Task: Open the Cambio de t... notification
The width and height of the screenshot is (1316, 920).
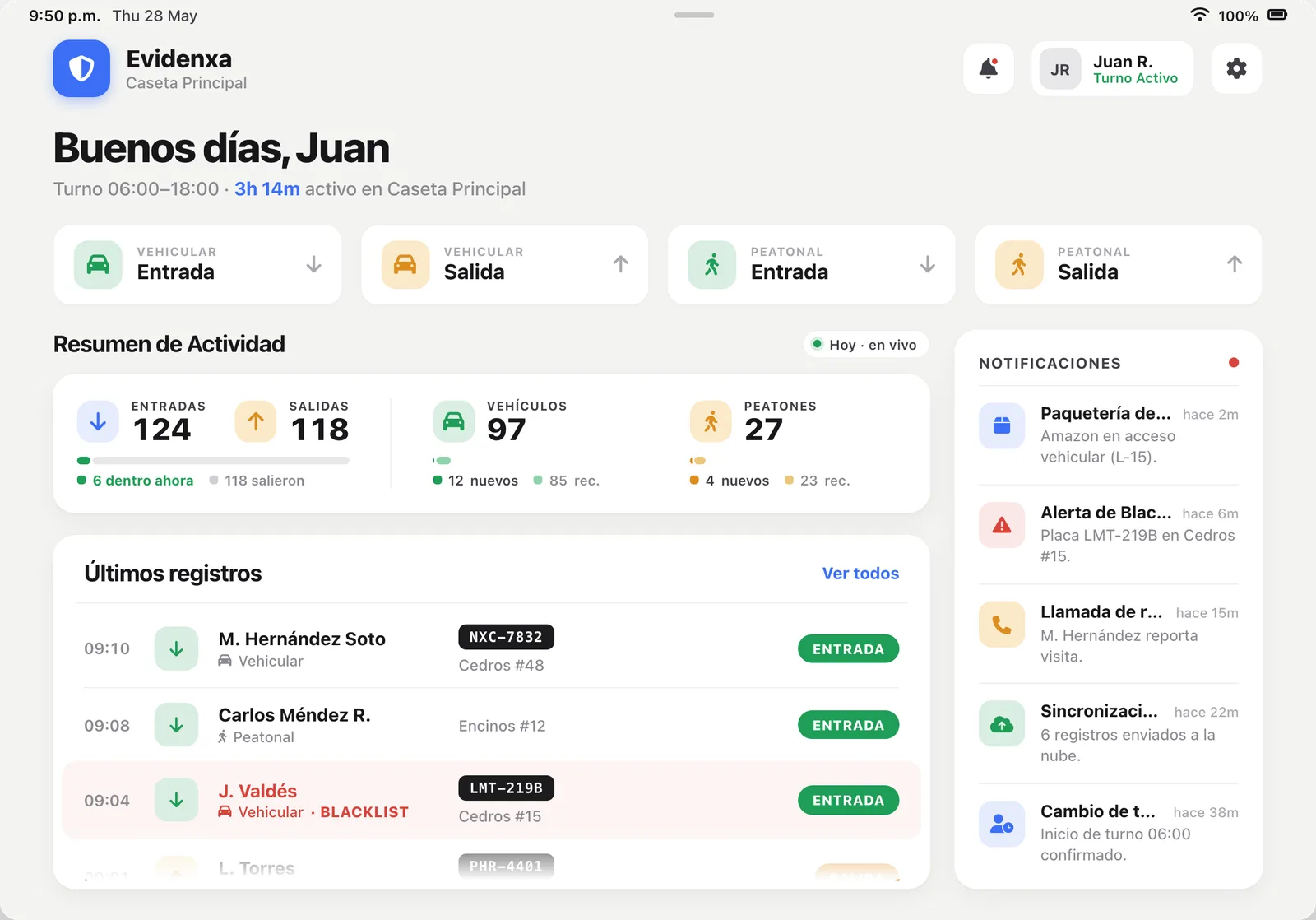Action: 1108,833
